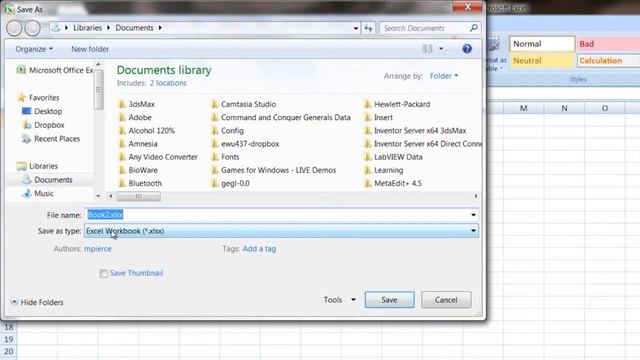The height and width of the screenshot is (360, 640).
Task: Apply the Normal cell style in Excel
Action: [542, 44]
